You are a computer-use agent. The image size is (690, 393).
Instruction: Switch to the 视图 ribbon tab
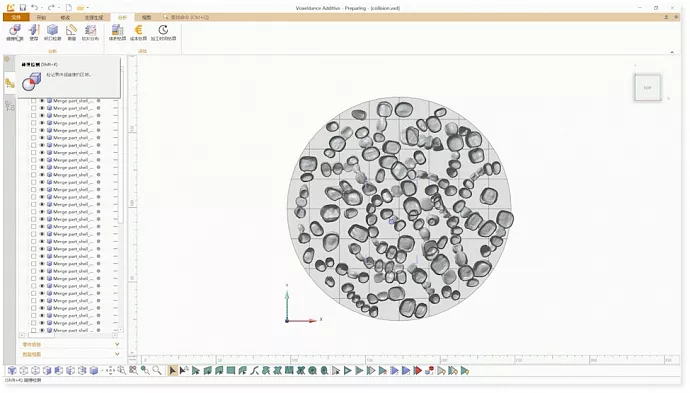146,17
